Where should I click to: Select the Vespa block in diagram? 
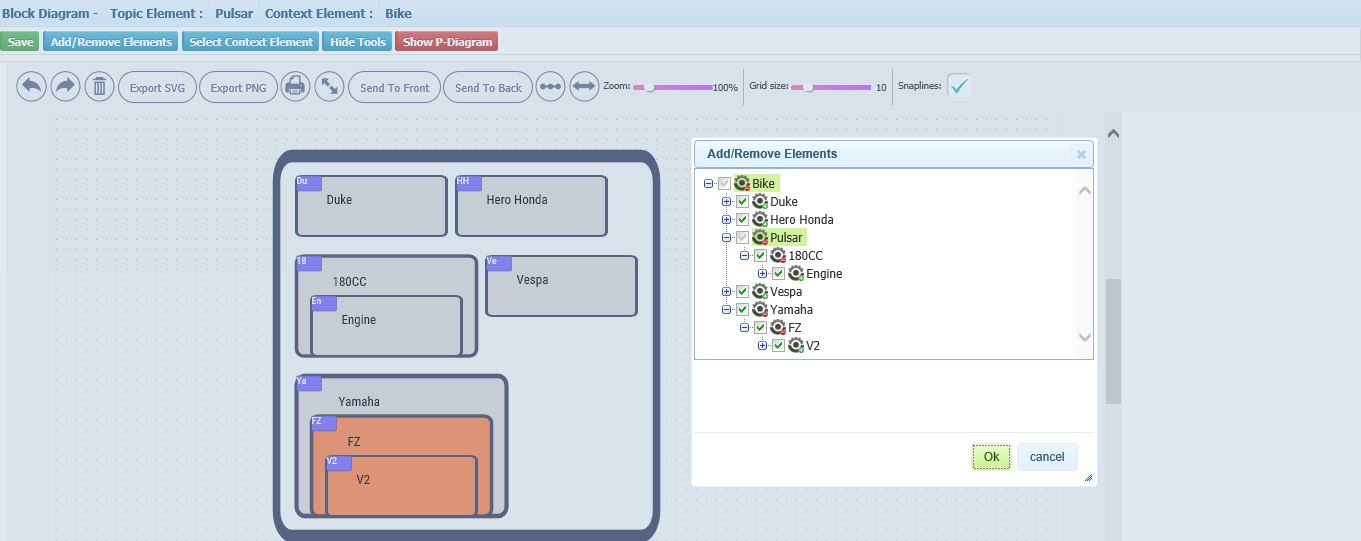(x=561, y=286)
